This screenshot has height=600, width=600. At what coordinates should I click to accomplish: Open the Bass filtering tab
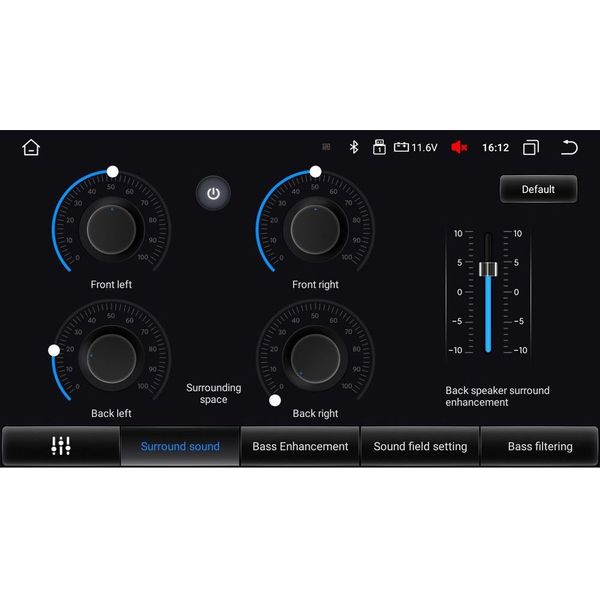pos(540,446)
